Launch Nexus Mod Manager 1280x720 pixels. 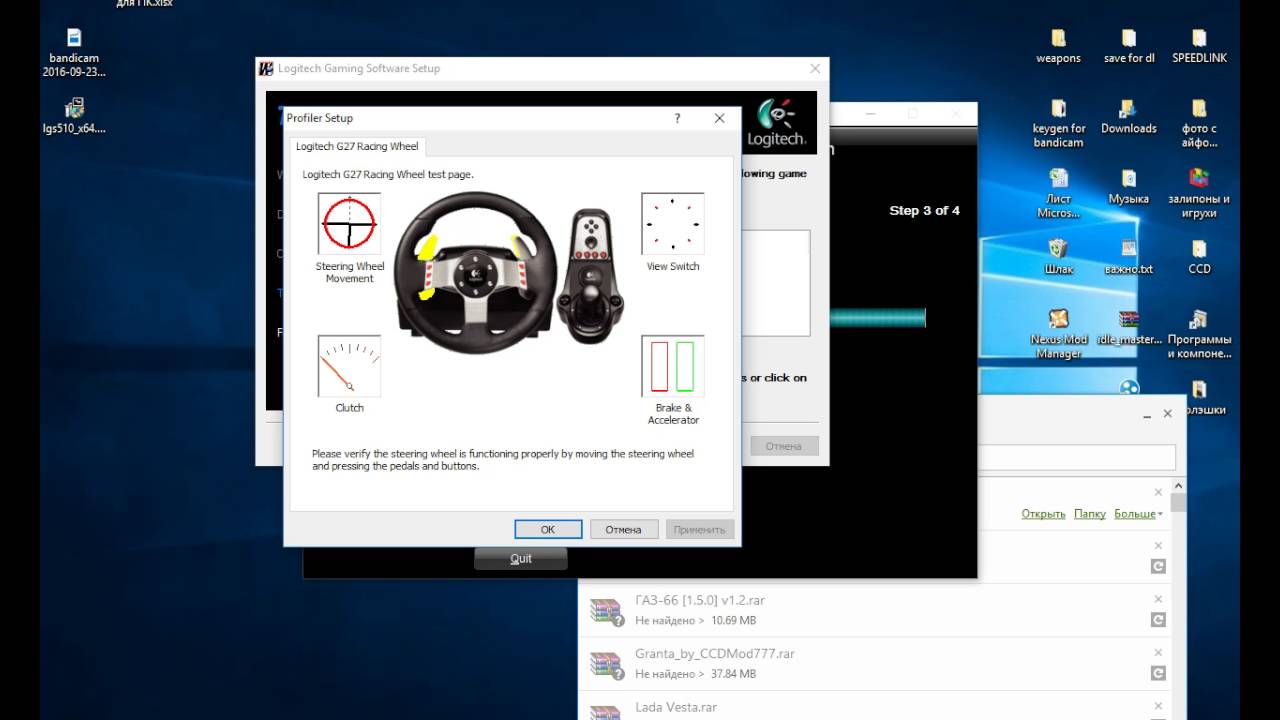[x=1058, y=334]
